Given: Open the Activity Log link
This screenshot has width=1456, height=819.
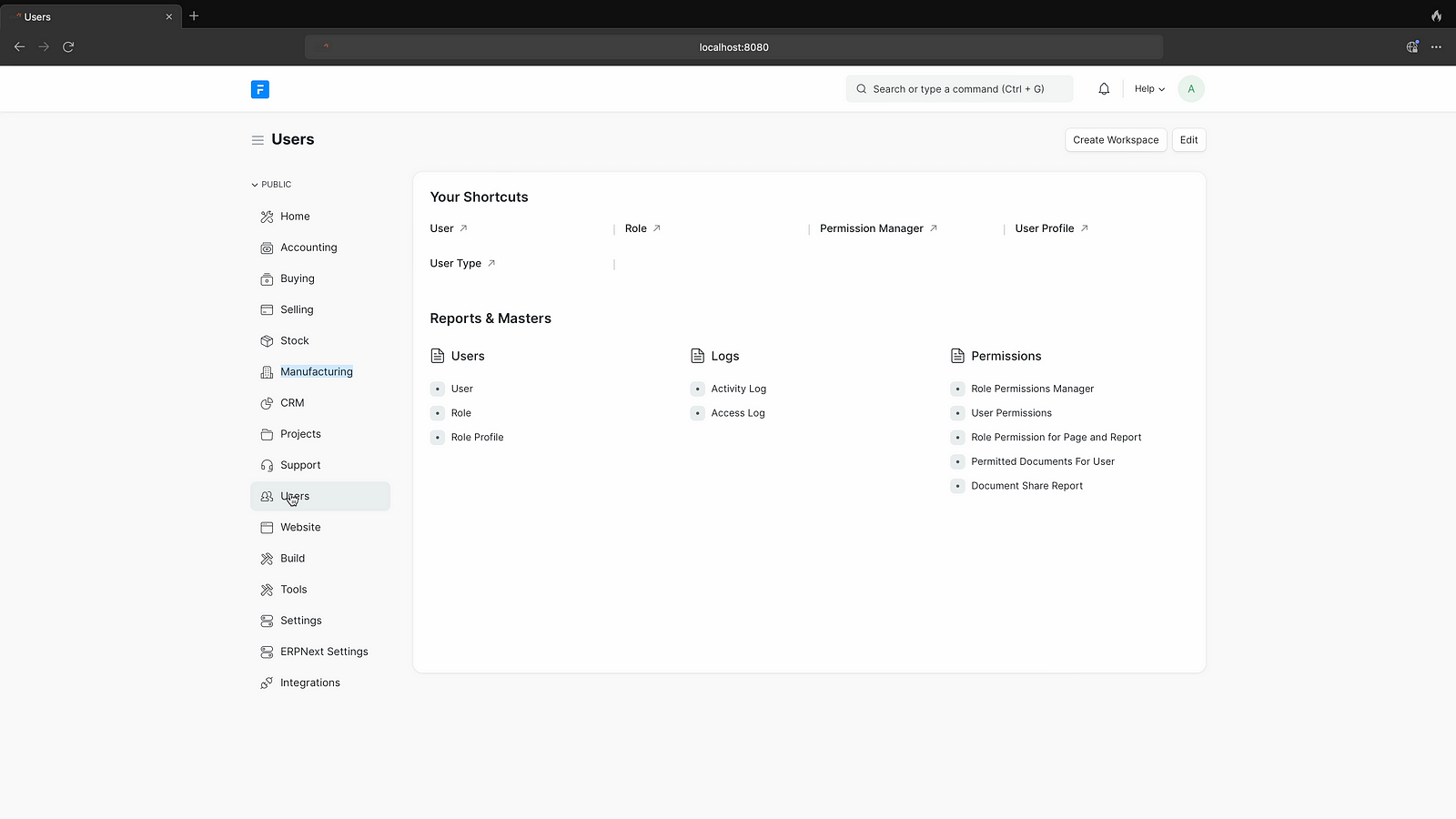Looking at the screenshot, I should pyautogui.click(x=738, y=389).
